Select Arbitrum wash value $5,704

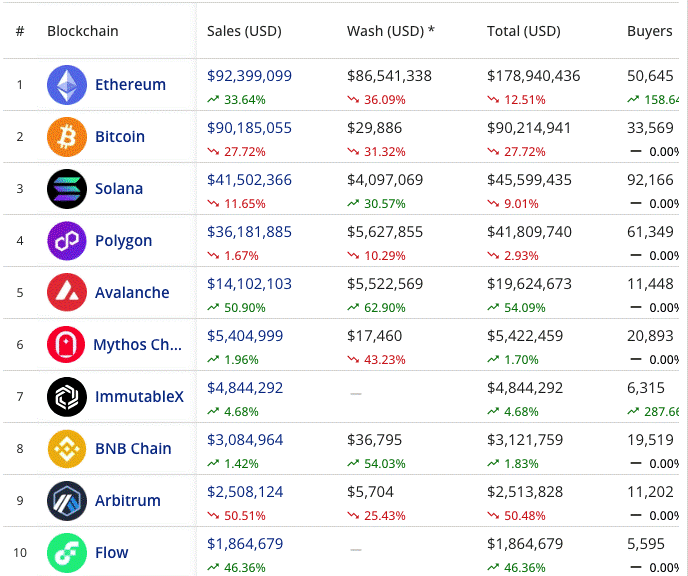point(370,492)
